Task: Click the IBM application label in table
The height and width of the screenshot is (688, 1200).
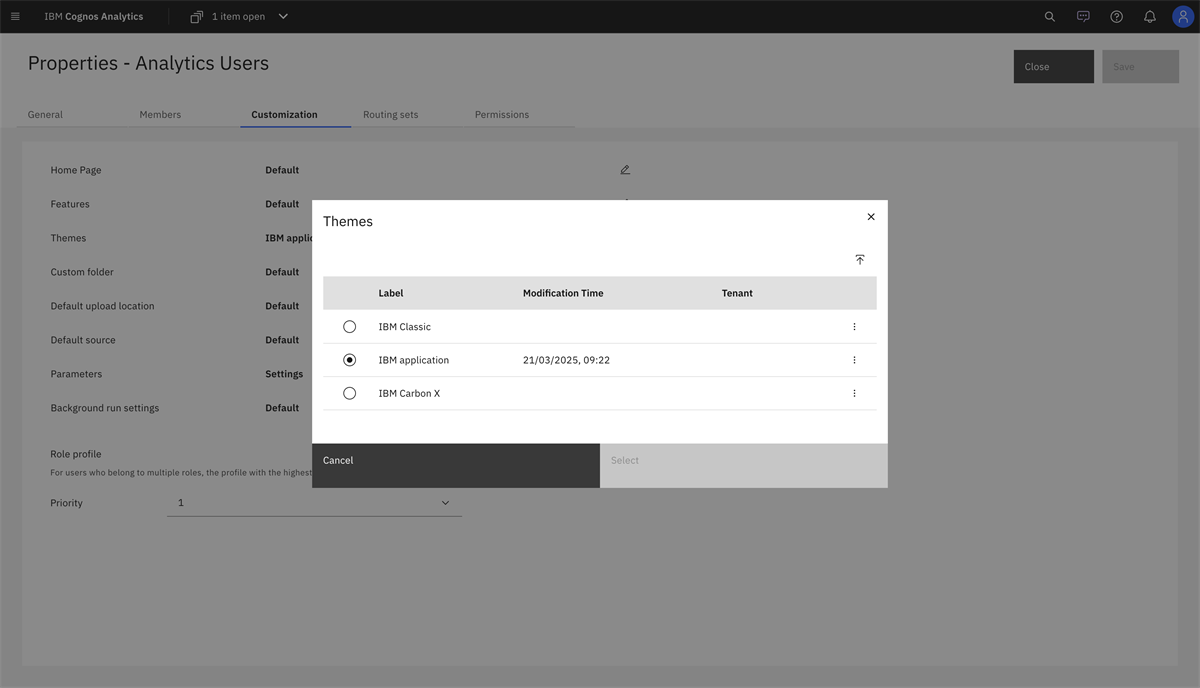Action: click(414, 360)
